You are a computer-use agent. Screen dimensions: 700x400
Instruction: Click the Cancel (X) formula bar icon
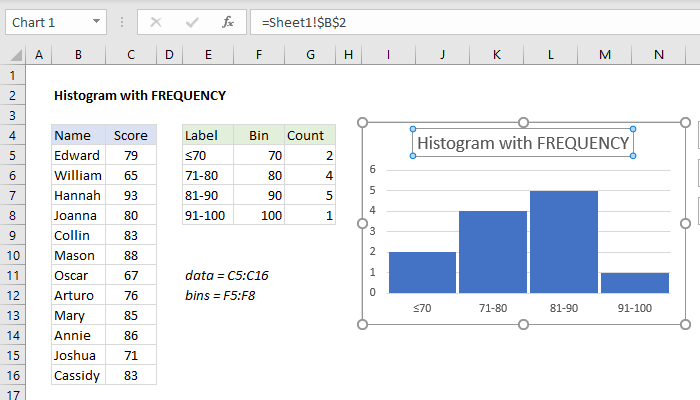click(156, 22)
